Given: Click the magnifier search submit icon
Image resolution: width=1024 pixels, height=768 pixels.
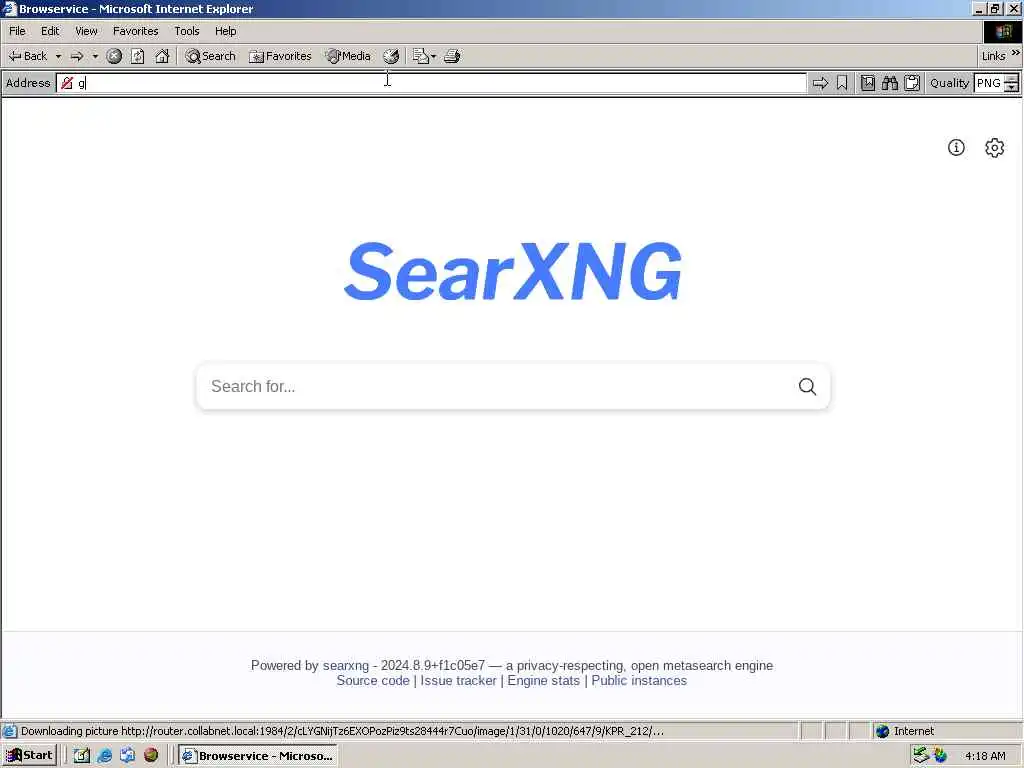Looking at the screenshot, I should [807, 387].
